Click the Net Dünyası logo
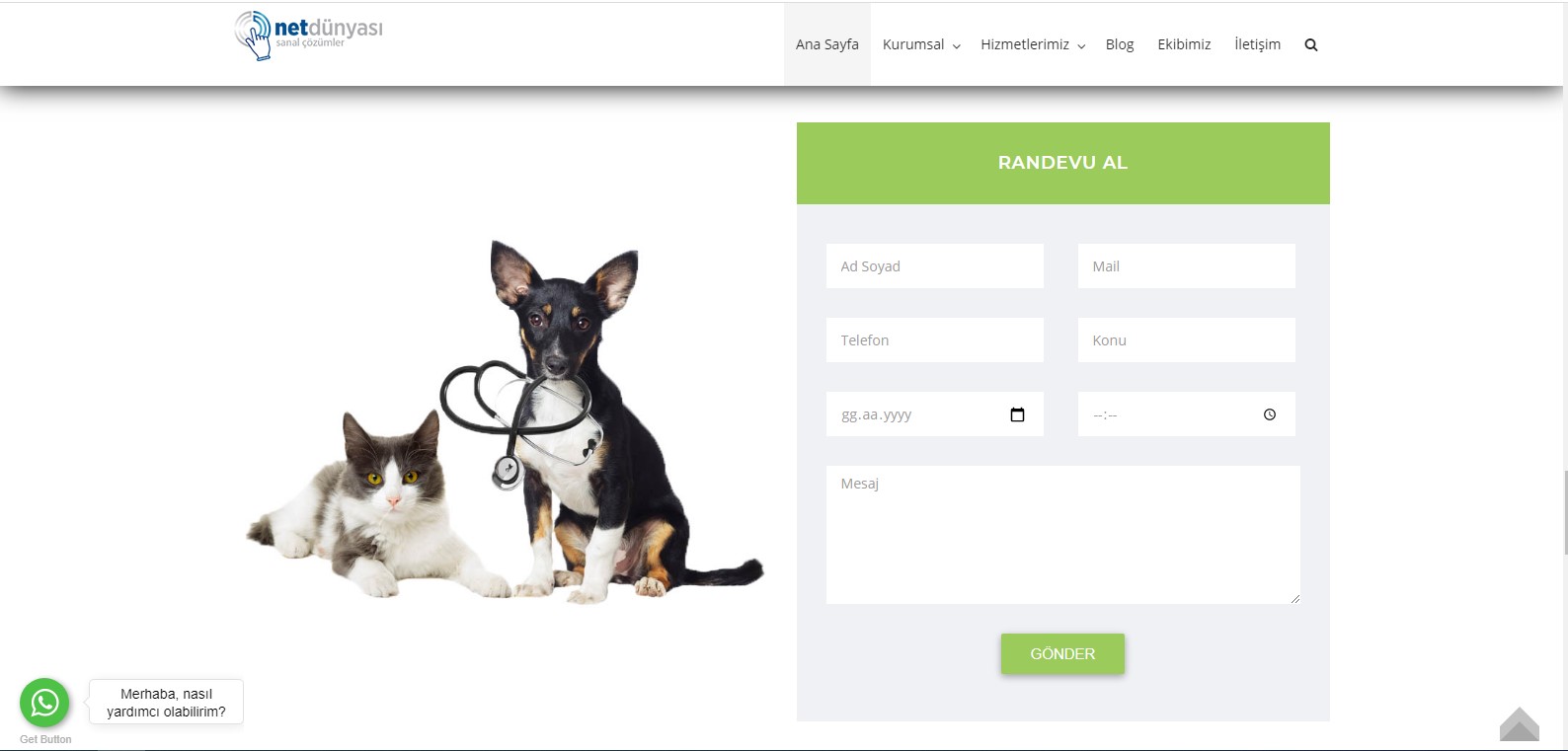The height and width of the screenshot is (751, 1568). point(308,36)
